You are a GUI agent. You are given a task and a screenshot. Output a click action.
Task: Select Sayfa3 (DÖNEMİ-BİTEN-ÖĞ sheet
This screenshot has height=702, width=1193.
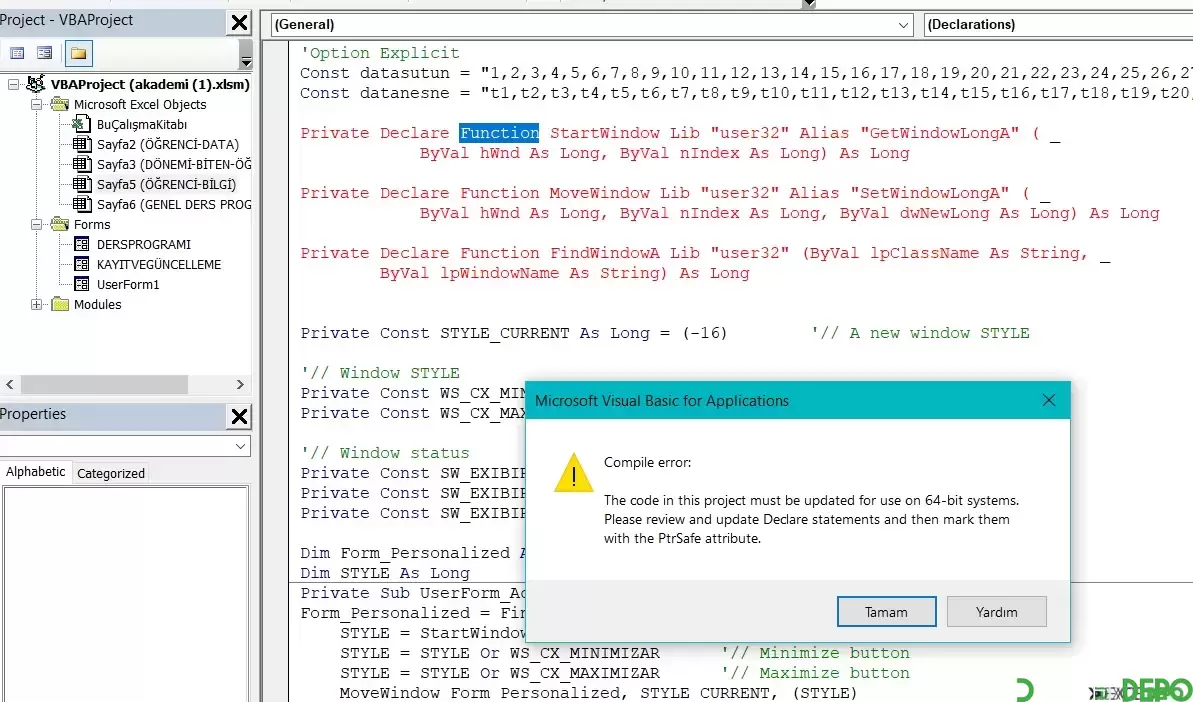pos(173,164)
